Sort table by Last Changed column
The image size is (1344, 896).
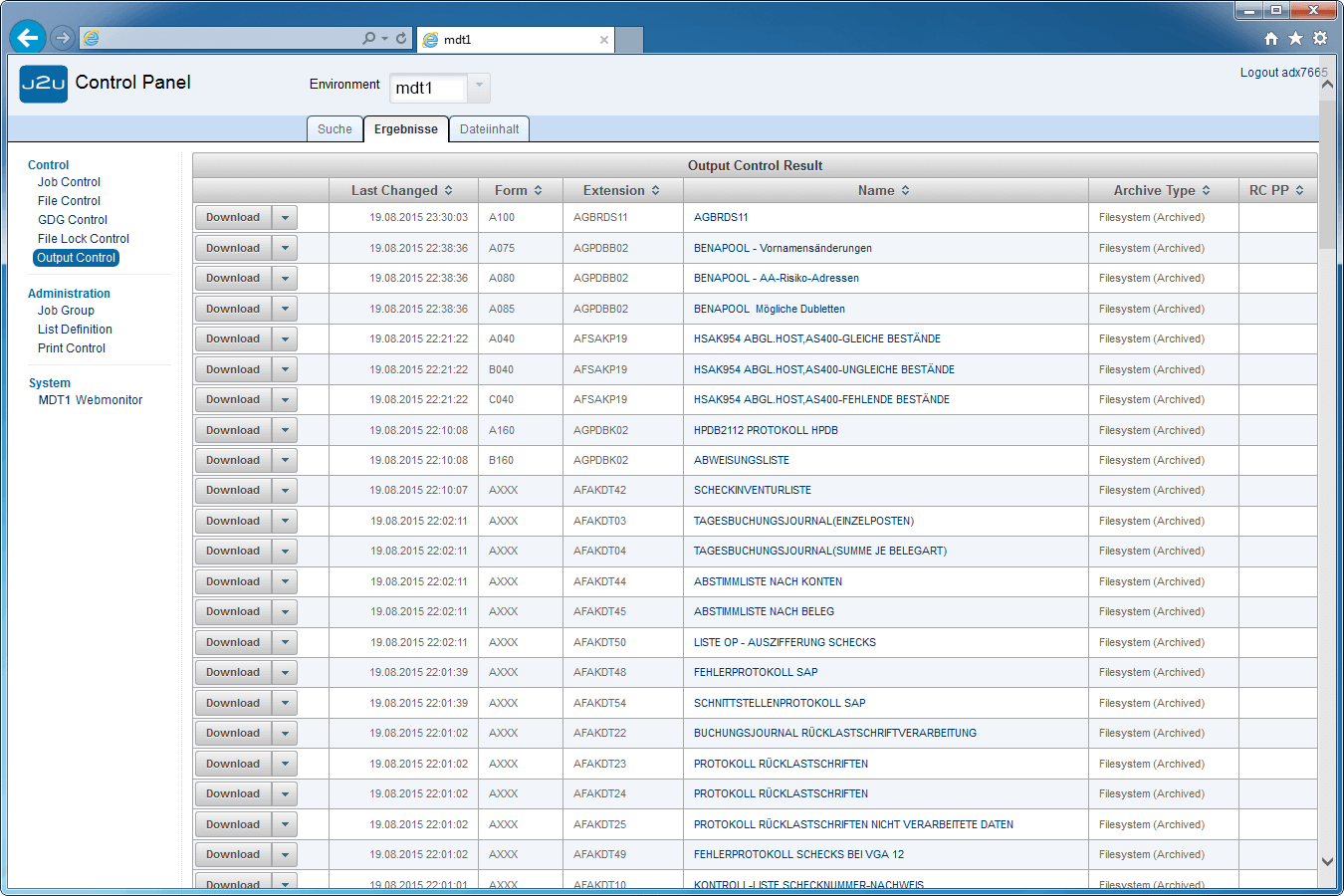click(401, 190)
